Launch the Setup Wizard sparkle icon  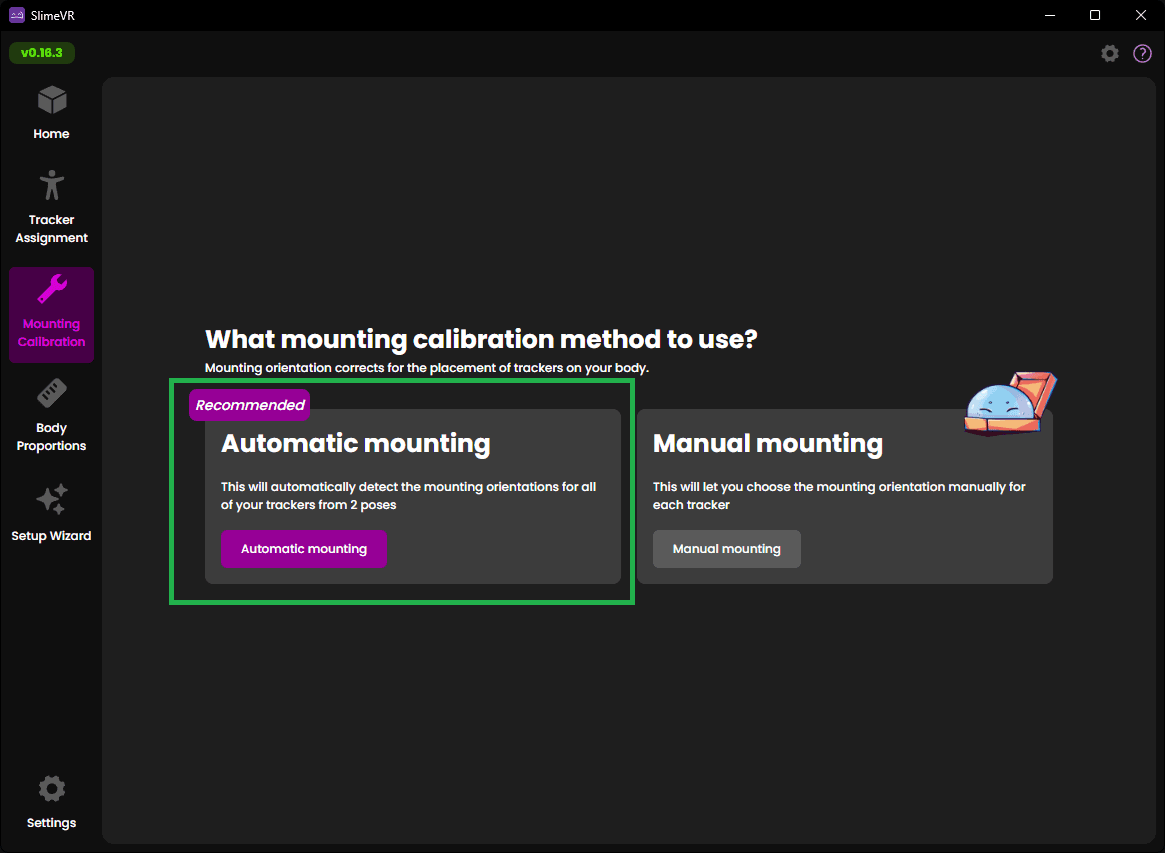click(x=51, y=500)
